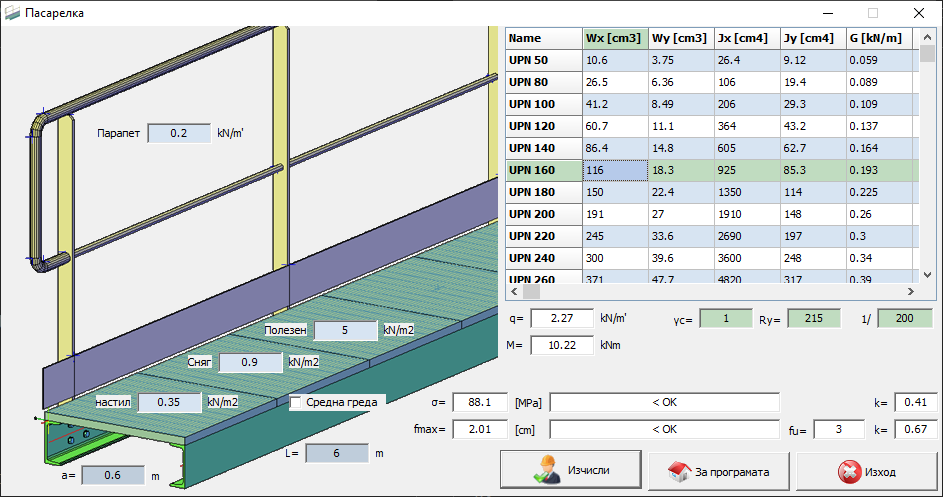Focus the Полезен load input field
Screen dimensions: 943x497
pos(345,330)
